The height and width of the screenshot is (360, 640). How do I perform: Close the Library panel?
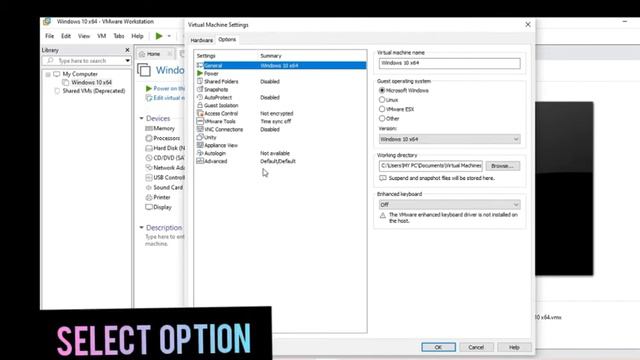tap(127, 50)
